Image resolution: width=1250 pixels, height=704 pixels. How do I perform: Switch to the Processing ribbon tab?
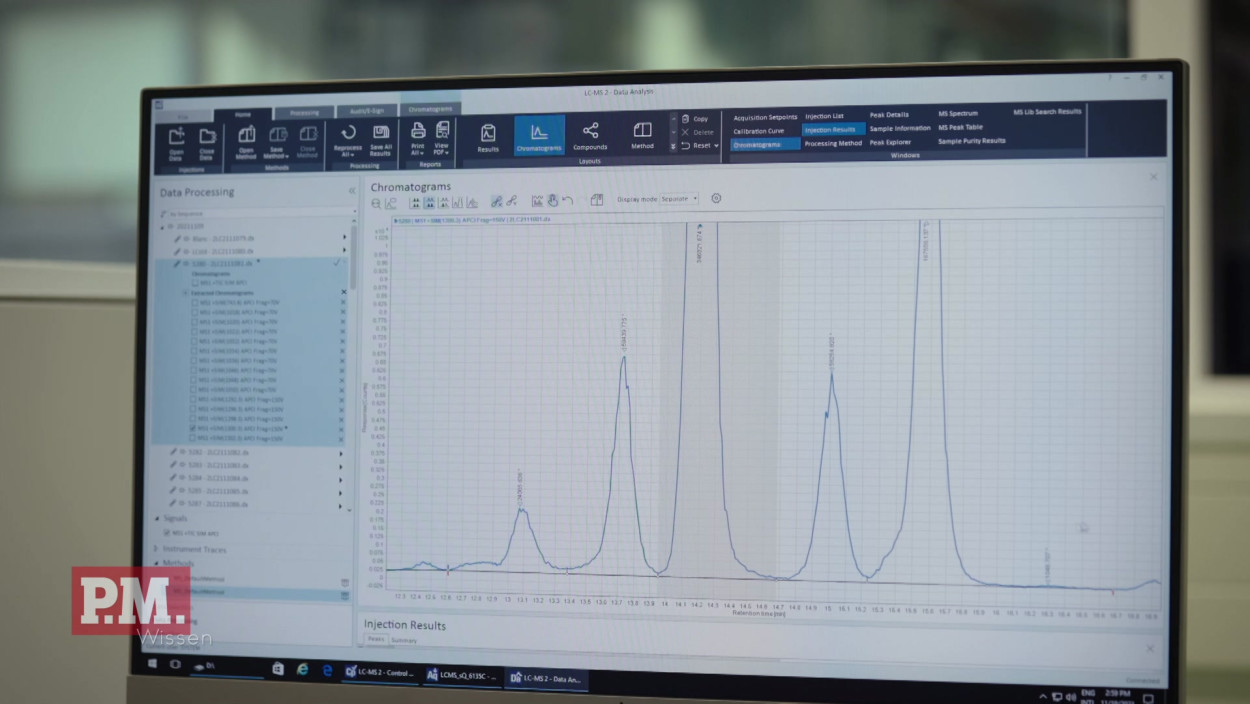pyautogui.click(x=304, y=113)
